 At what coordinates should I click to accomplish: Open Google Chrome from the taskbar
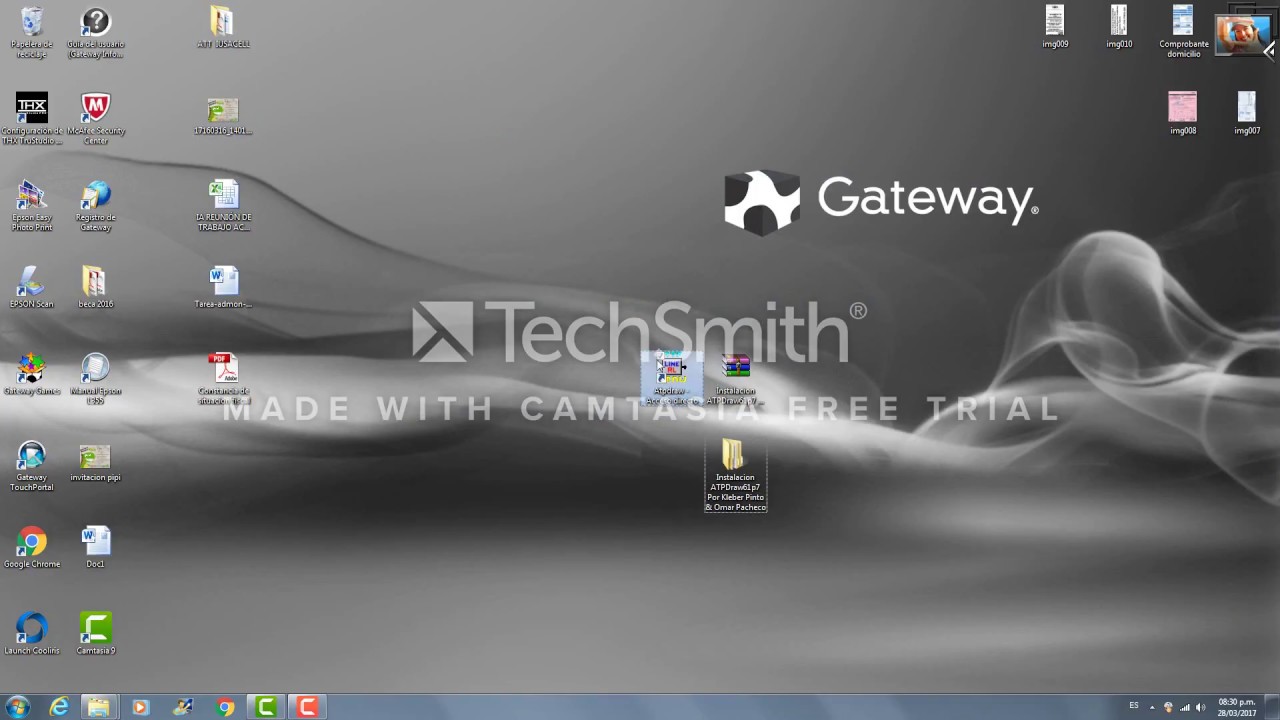[x=225, y=707]
